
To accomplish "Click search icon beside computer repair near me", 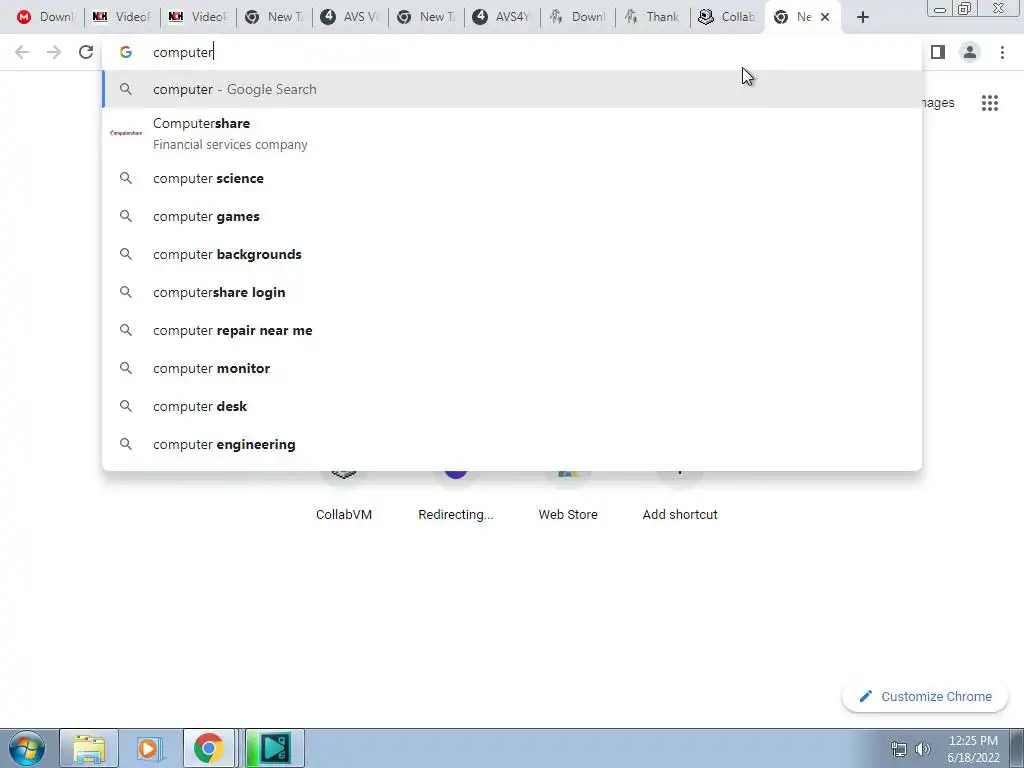I will 126,330.
